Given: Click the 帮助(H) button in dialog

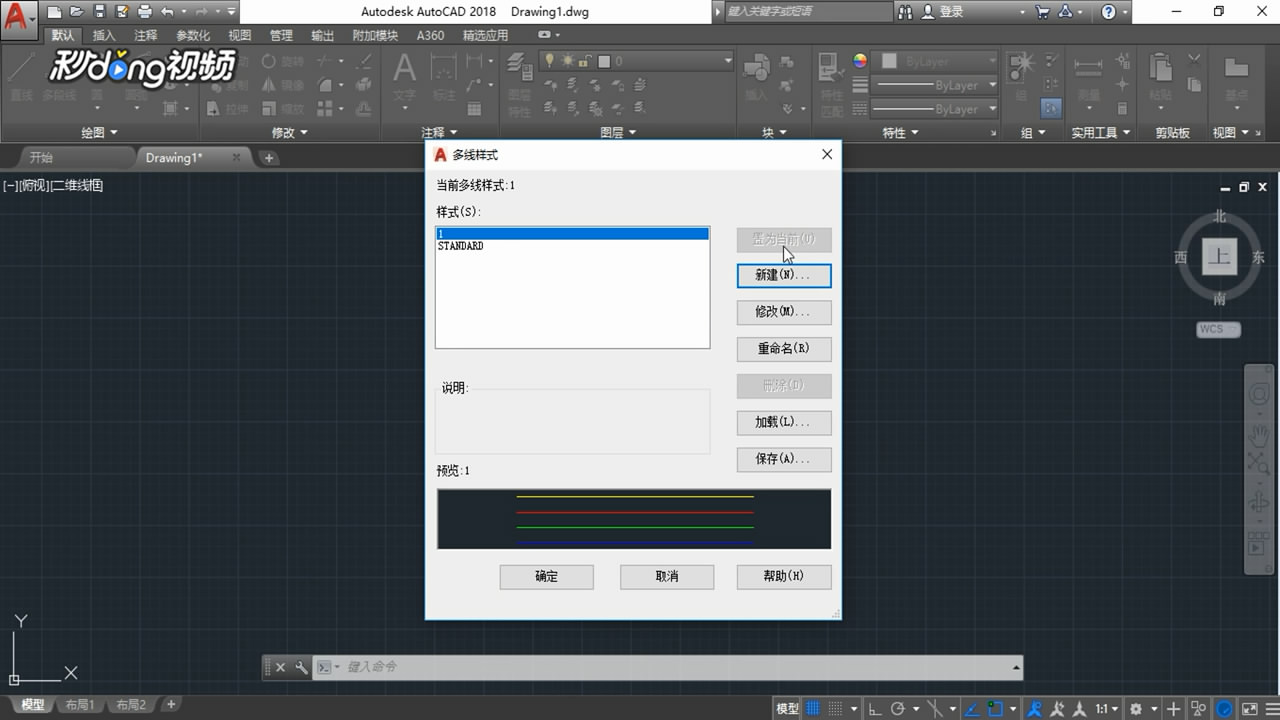Looking at the screenshot, I should coord(784,577).
